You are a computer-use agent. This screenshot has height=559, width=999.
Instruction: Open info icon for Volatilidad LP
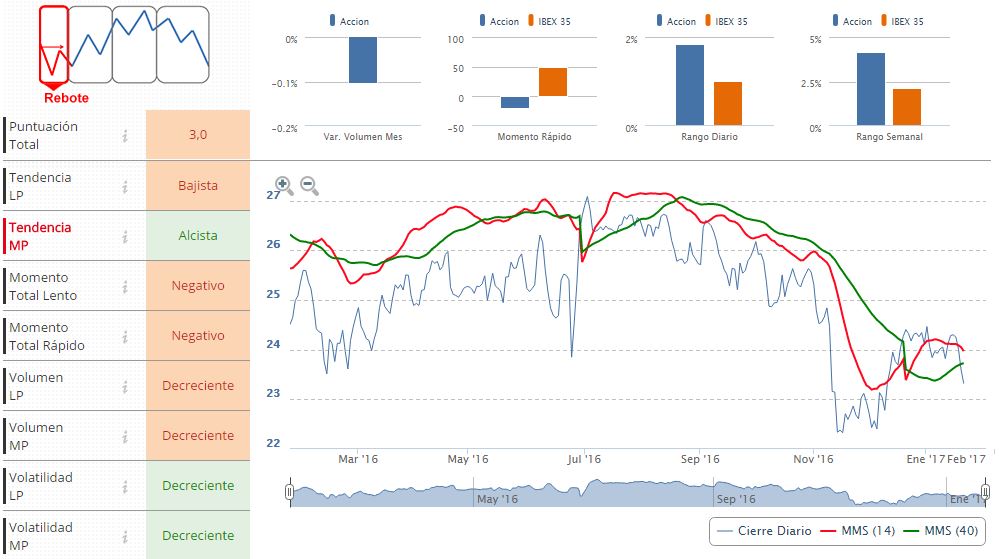click(125, 486)
